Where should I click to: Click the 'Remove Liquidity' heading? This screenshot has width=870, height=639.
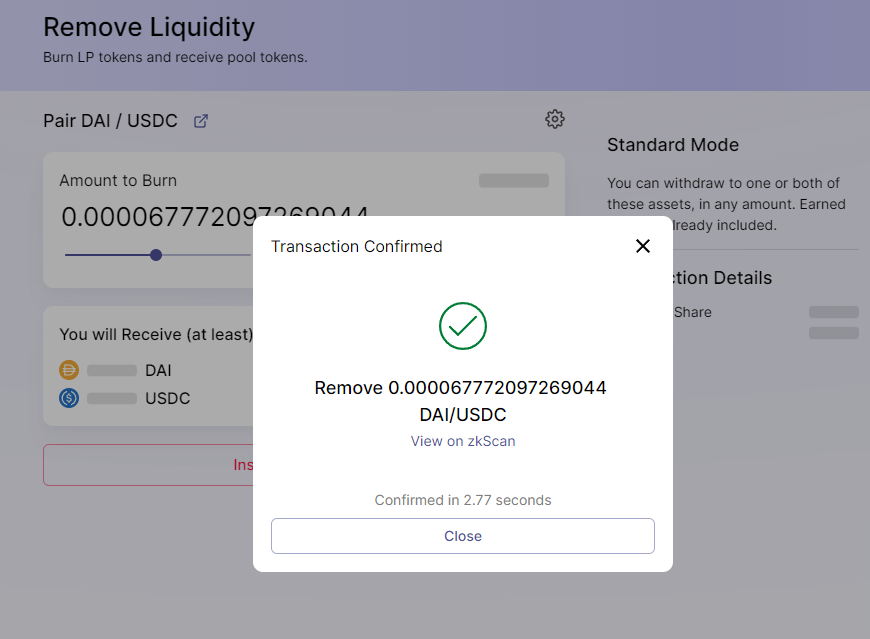(149, 27)
